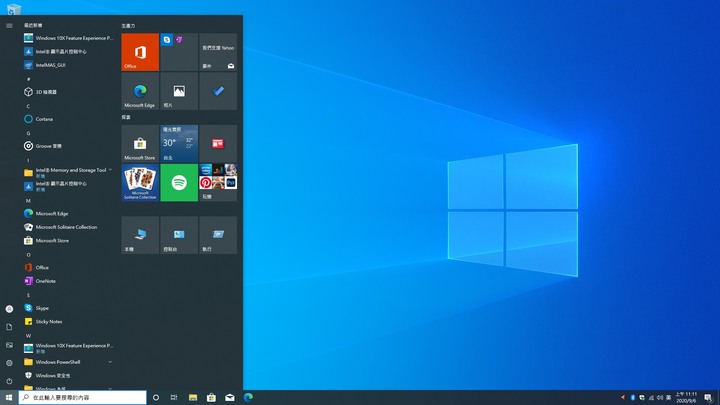Open File Explorer from the taskbar

tap(193, 398)
